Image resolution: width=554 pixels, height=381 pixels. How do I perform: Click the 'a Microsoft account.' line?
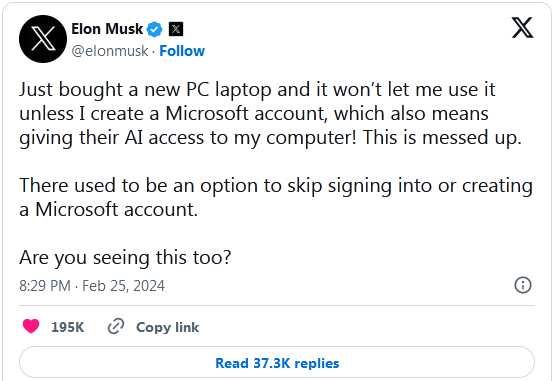tap(108, 209)
